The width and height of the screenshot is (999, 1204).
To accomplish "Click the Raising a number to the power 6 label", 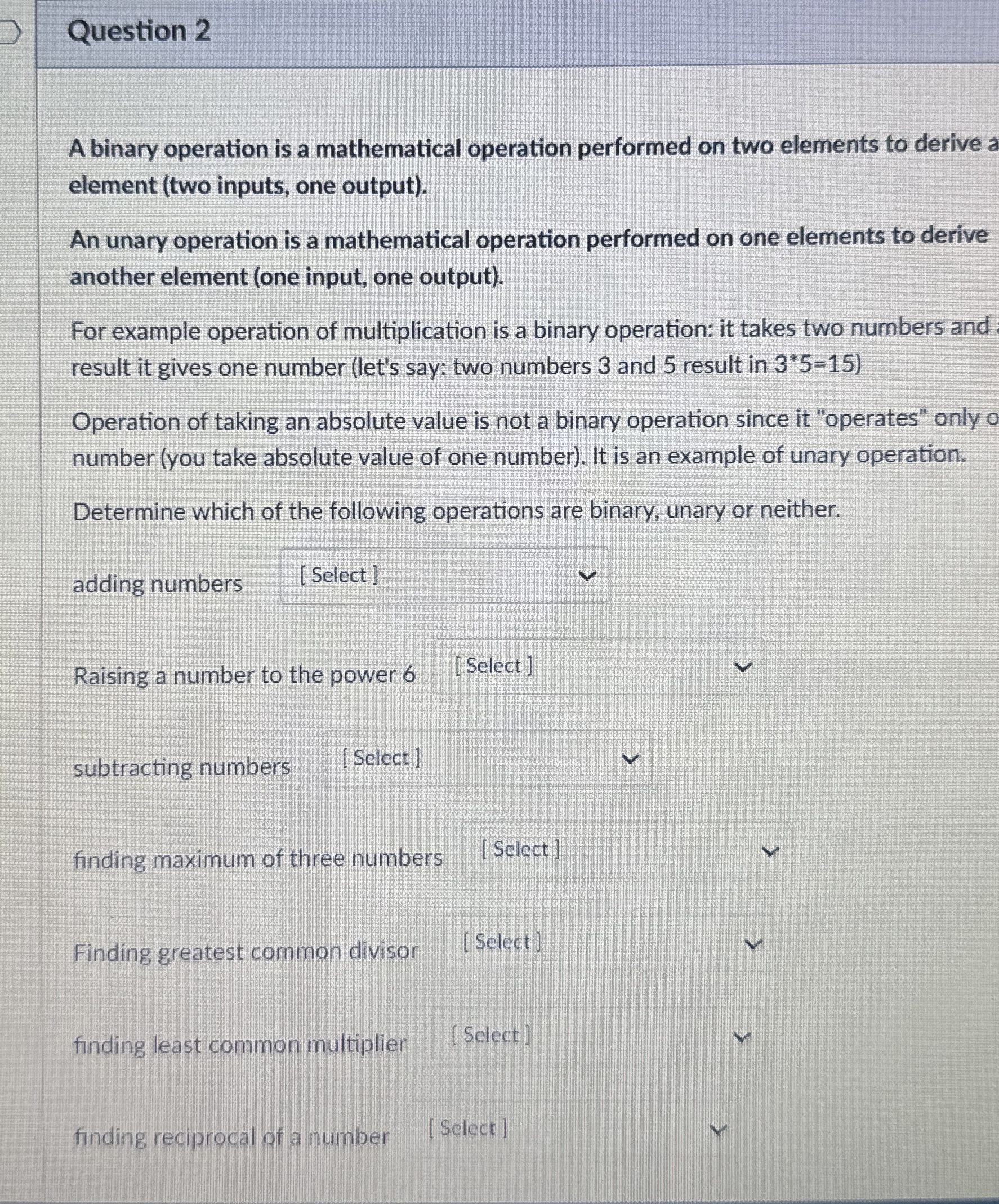I will (x=244, y=674).
